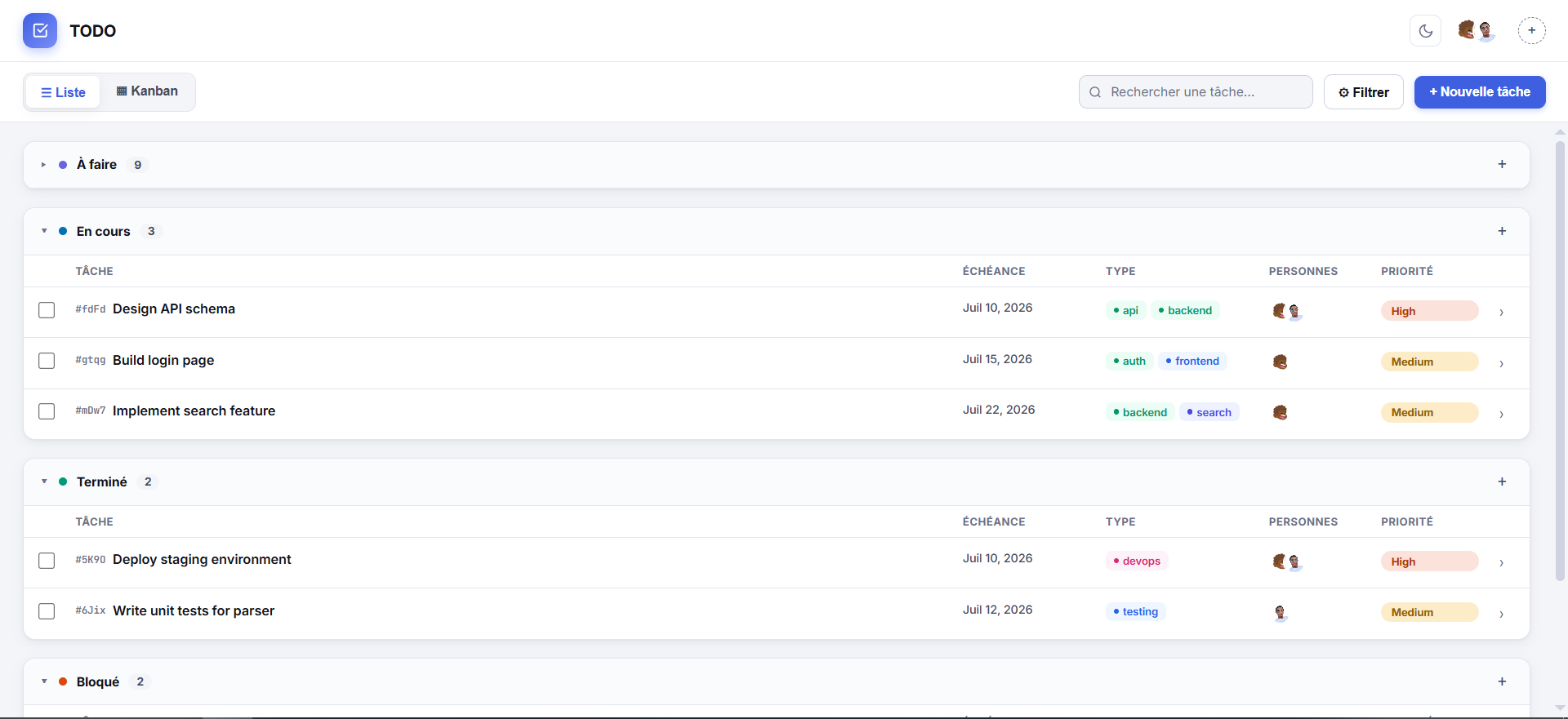The height and width of the screenshot is (719, 1568).
Task: Collapse the Terminé group triangle
Action: 44,482
